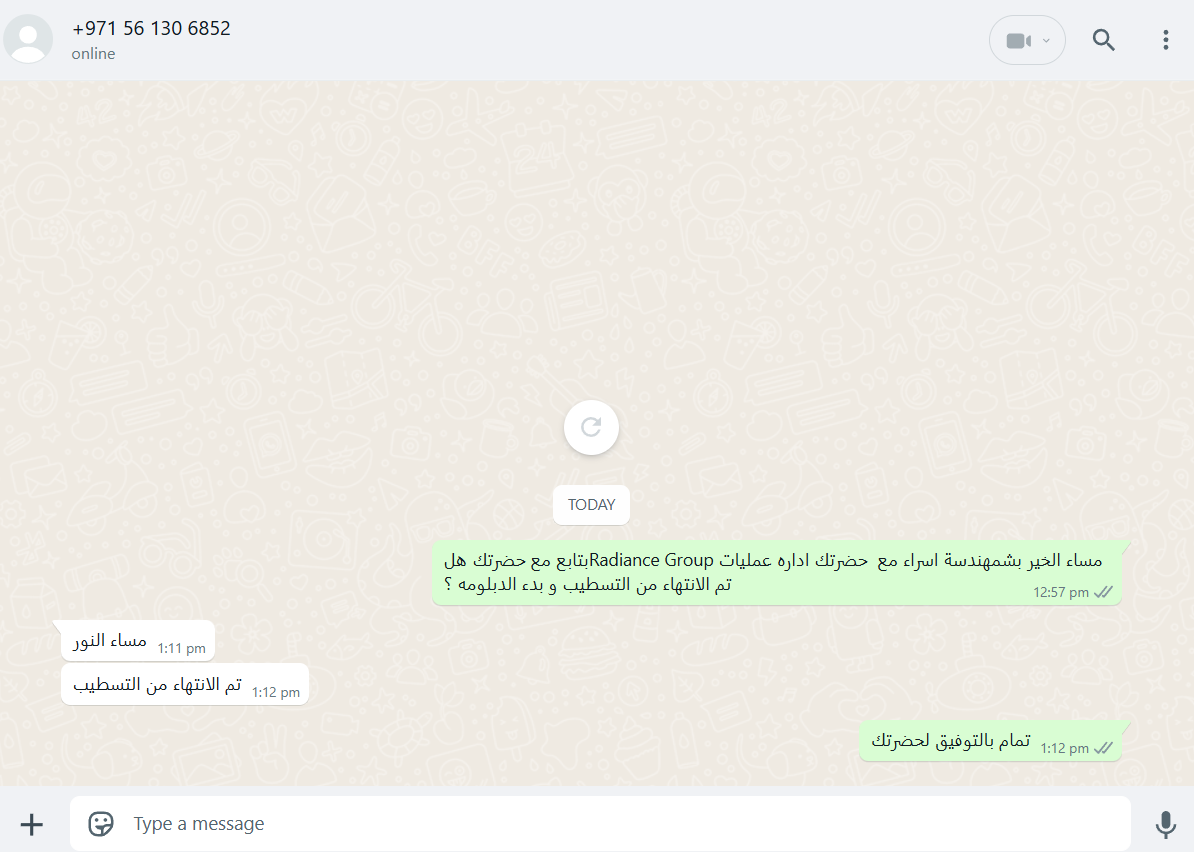Open search in this chat
Viewport: 1194px width, 852px height.
pos(1103,40)
